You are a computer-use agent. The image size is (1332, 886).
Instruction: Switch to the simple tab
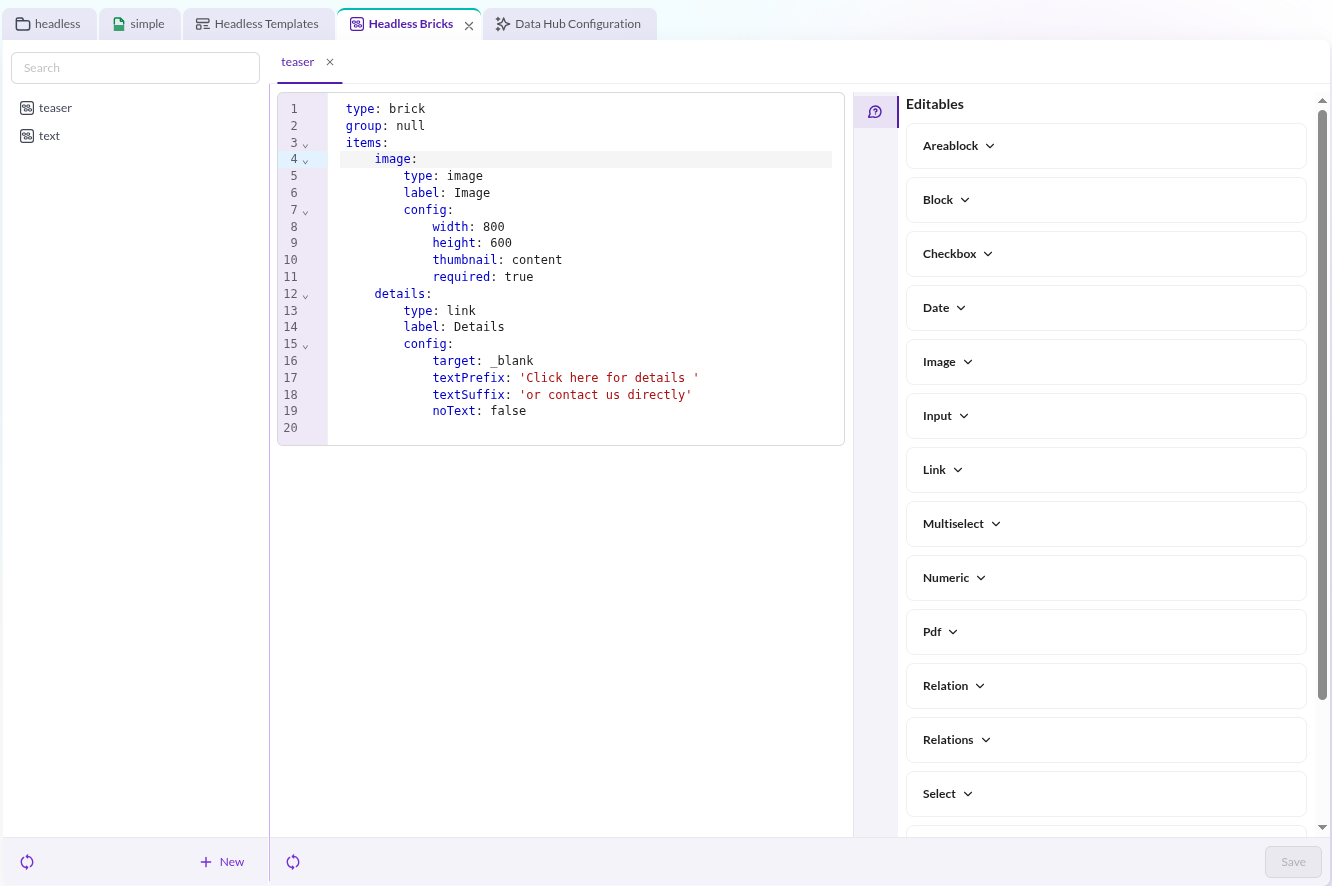tap(139, 24)
